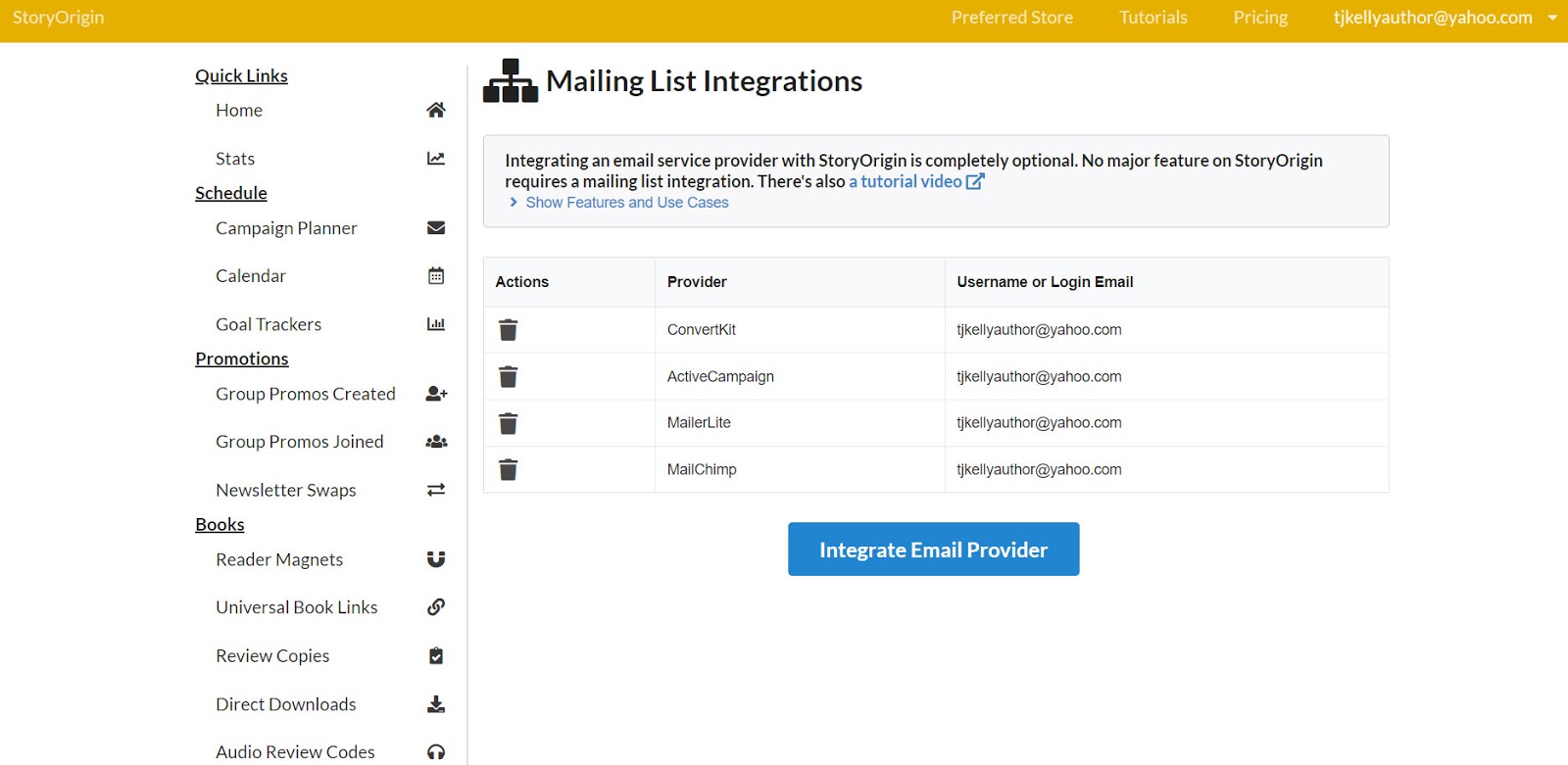Click the Review Copies clipboard icon
This screenshot has height=765, width=1568.
[436, 656]
